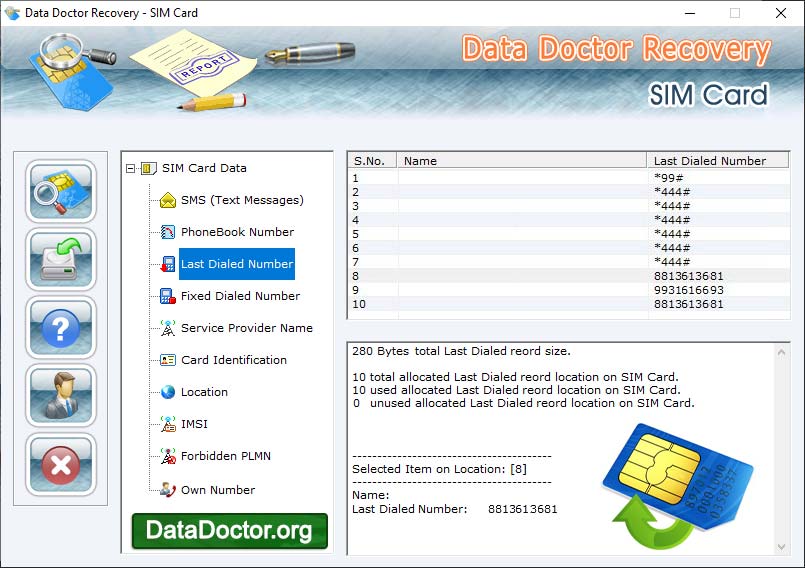The height and width of the screenshot is (568, 805).
Task: Click the About us businessman button
Action: 61,396
